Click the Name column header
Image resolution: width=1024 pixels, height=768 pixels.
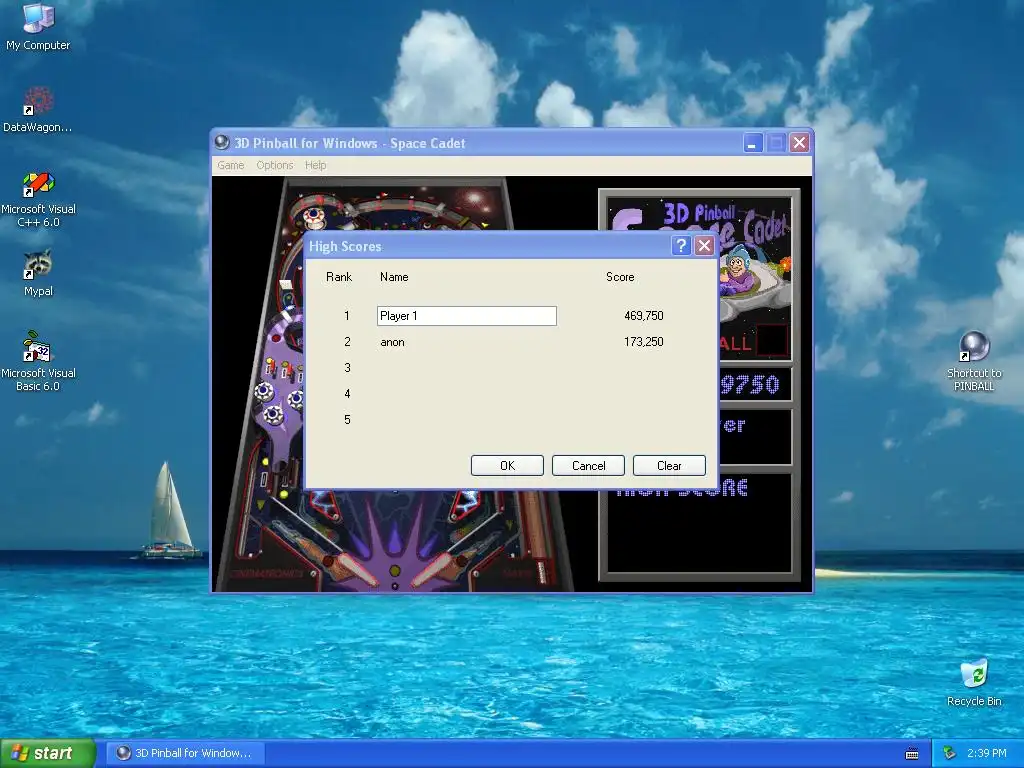394,277
